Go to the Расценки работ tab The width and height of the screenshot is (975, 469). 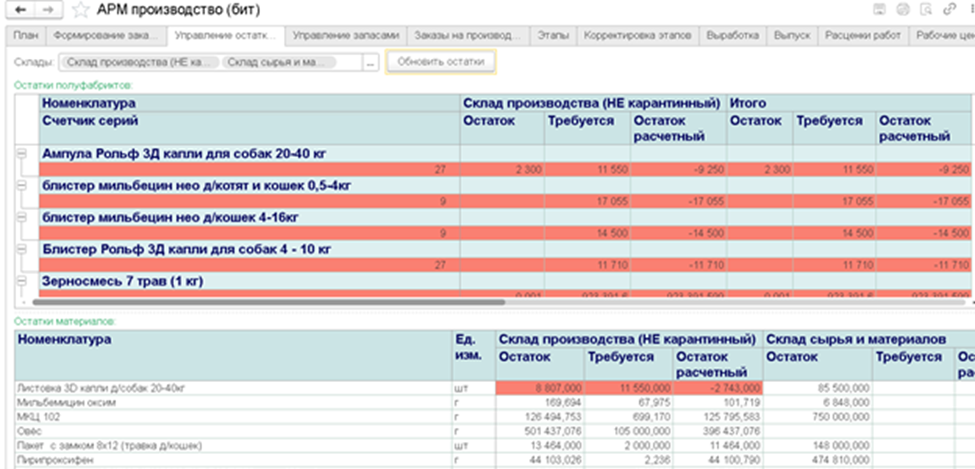[862, 36]
